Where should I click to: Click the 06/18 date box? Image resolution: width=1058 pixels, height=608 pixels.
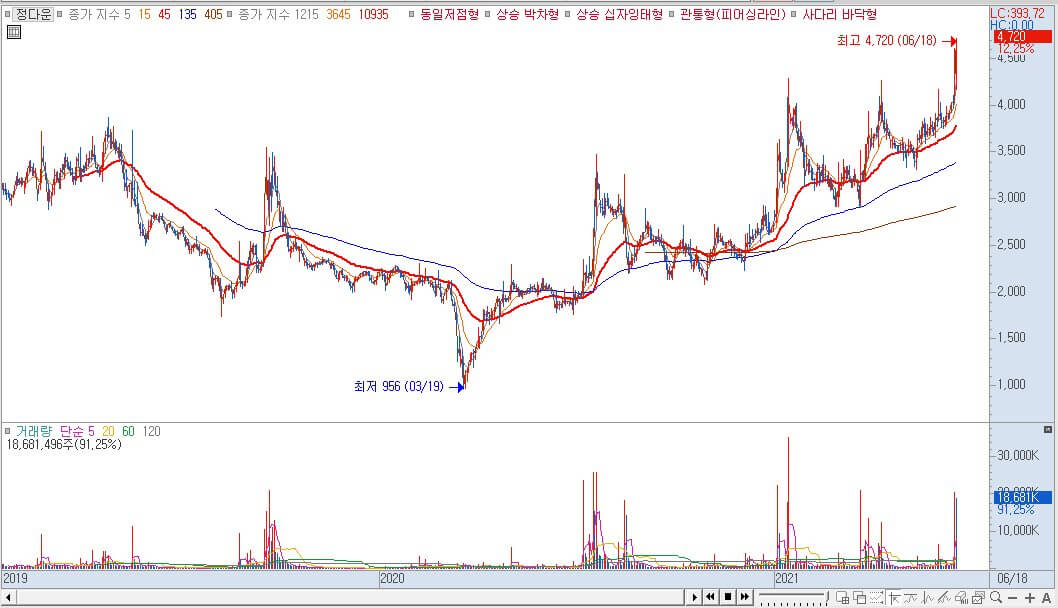click(x=1012, y=578)
